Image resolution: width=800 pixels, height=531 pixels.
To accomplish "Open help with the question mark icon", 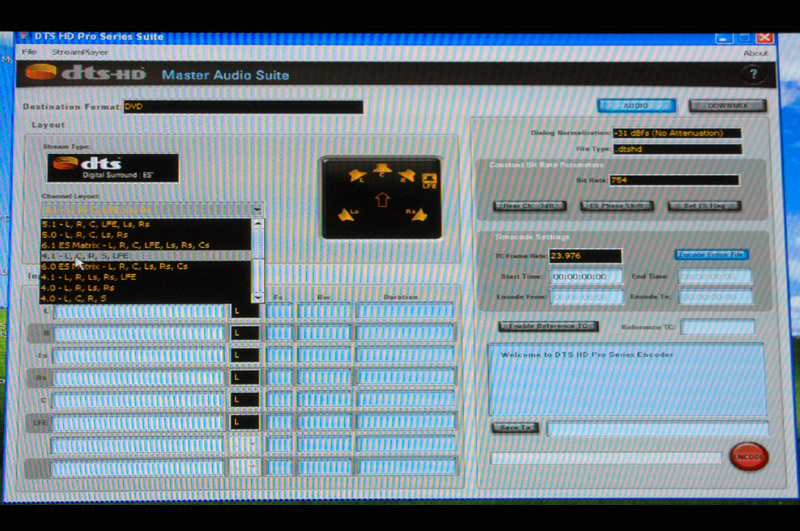I will pyautogui.click(x=753, y=74).
